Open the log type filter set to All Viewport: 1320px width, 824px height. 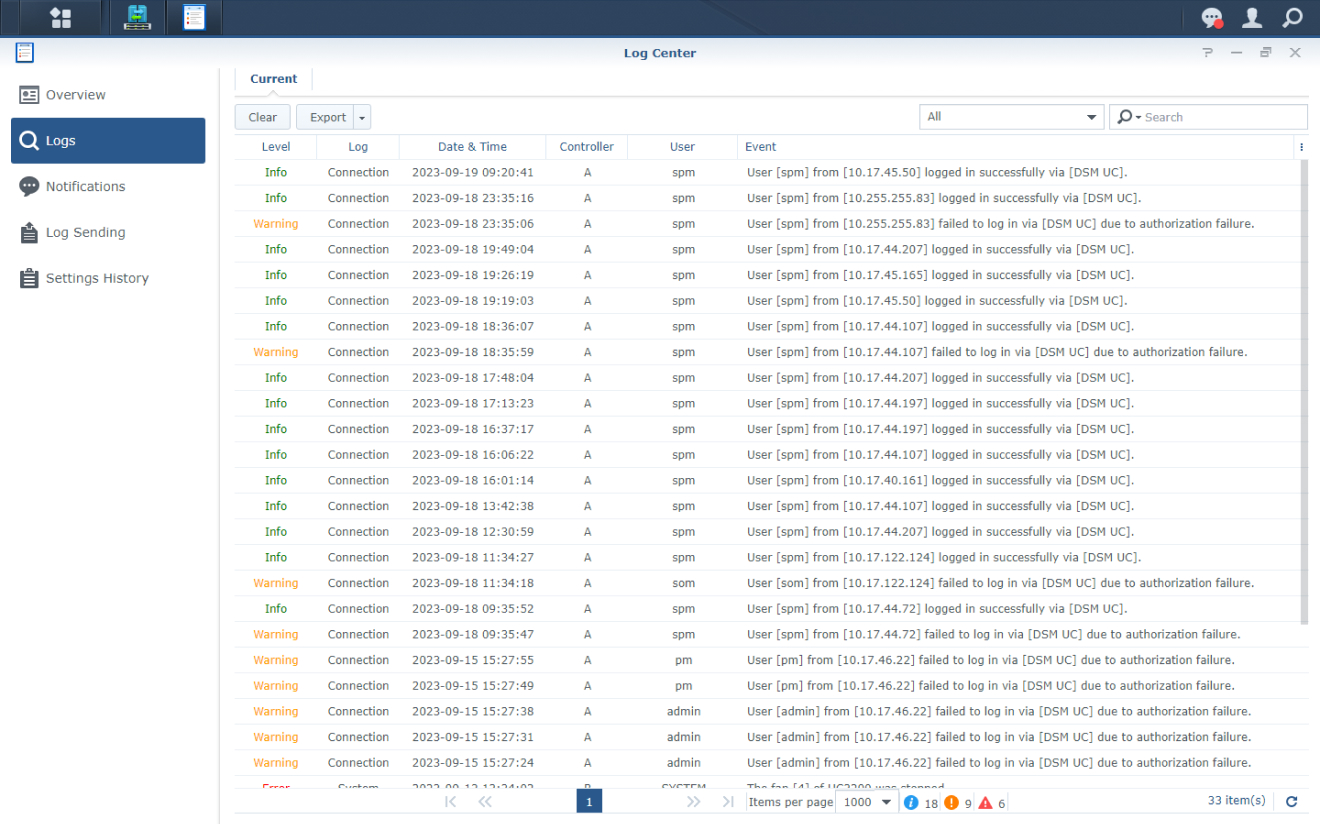1011,116
